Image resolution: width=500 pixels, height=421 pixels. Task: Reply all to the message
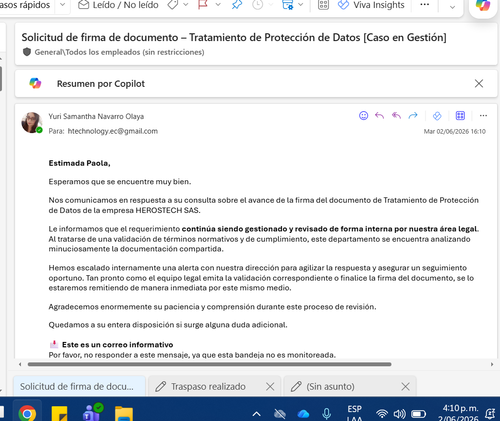click(396, 116)
